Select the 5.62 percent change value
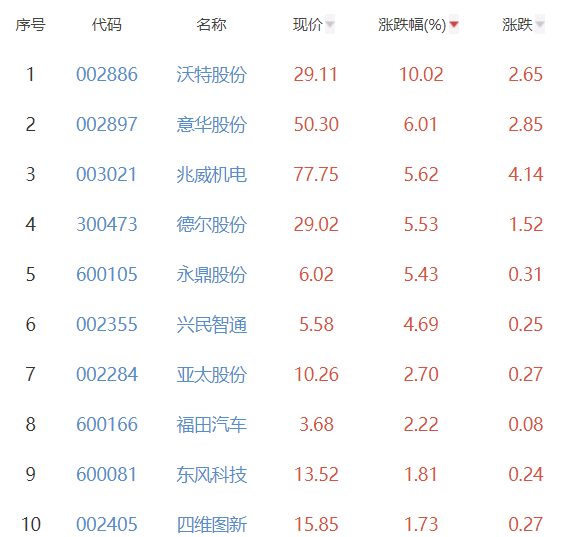 point(421,174)
